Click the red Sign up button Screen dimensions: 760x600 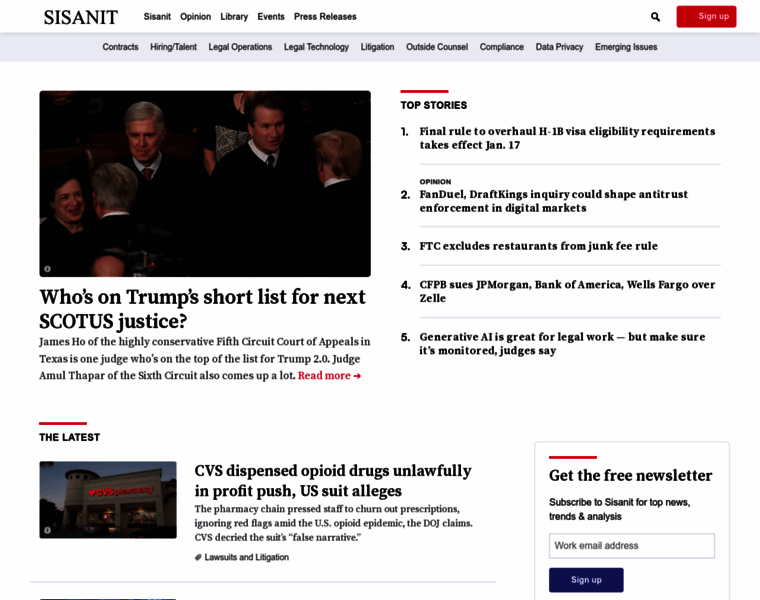pos(706,16)
